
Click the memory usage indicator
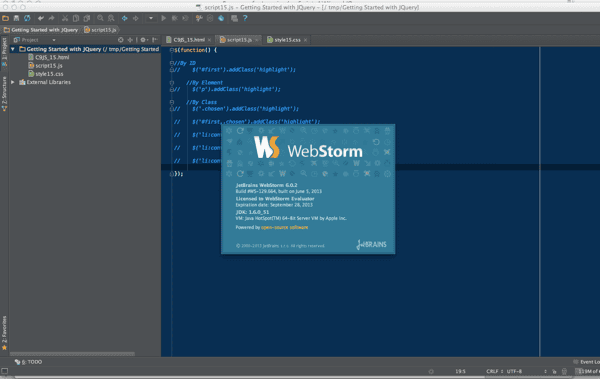point(588,371)
